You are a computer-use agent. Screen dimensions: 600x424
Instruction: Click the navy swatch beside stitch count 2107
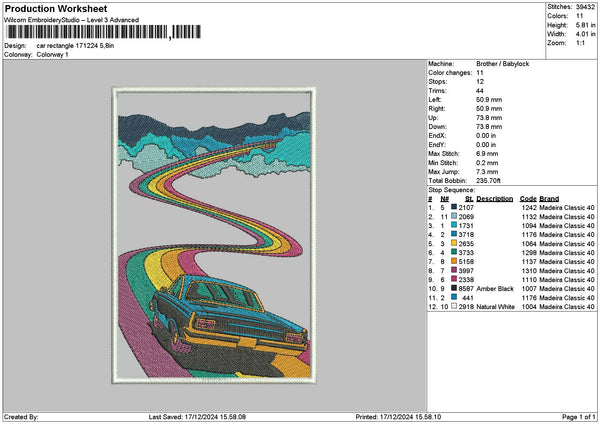(x=454, y=207)
